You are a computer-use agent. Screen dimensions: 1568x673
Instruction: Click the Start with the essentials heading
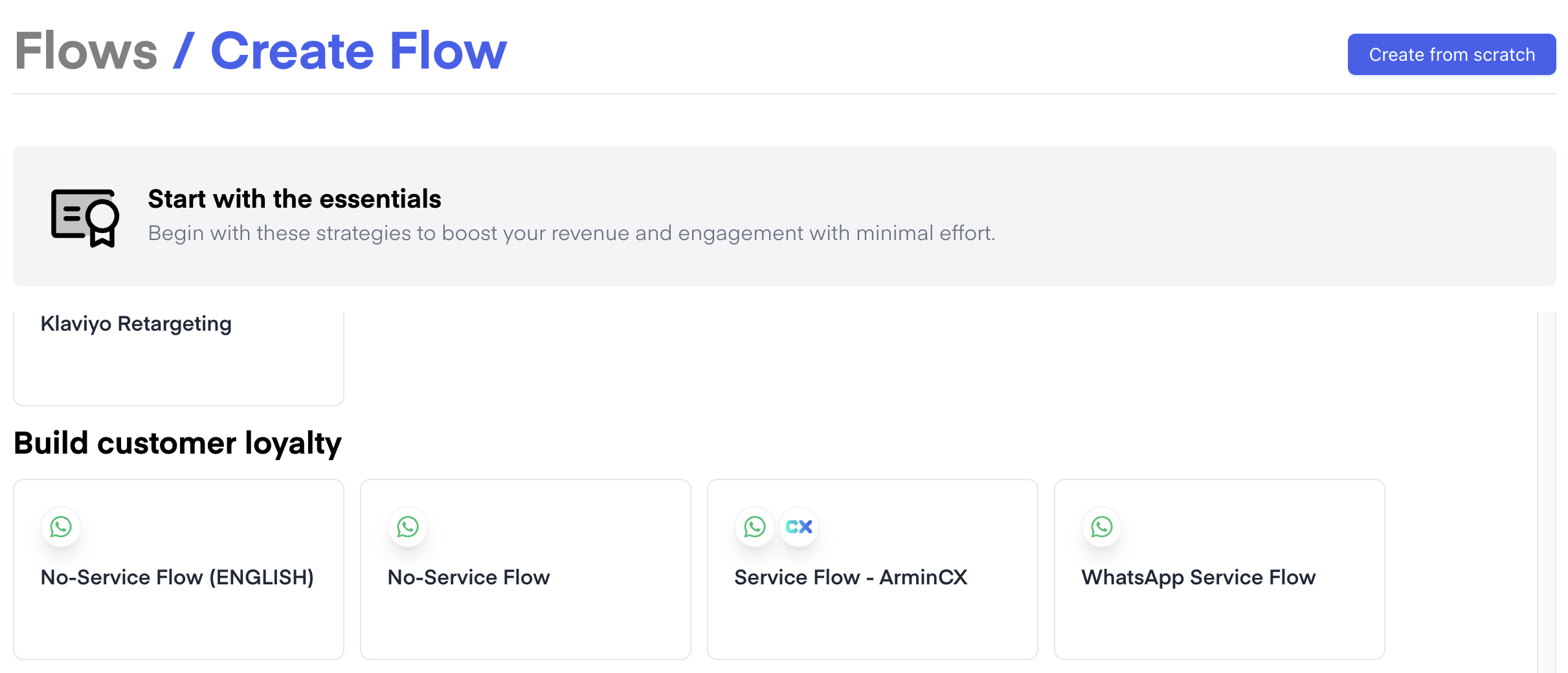click(295, 199)
